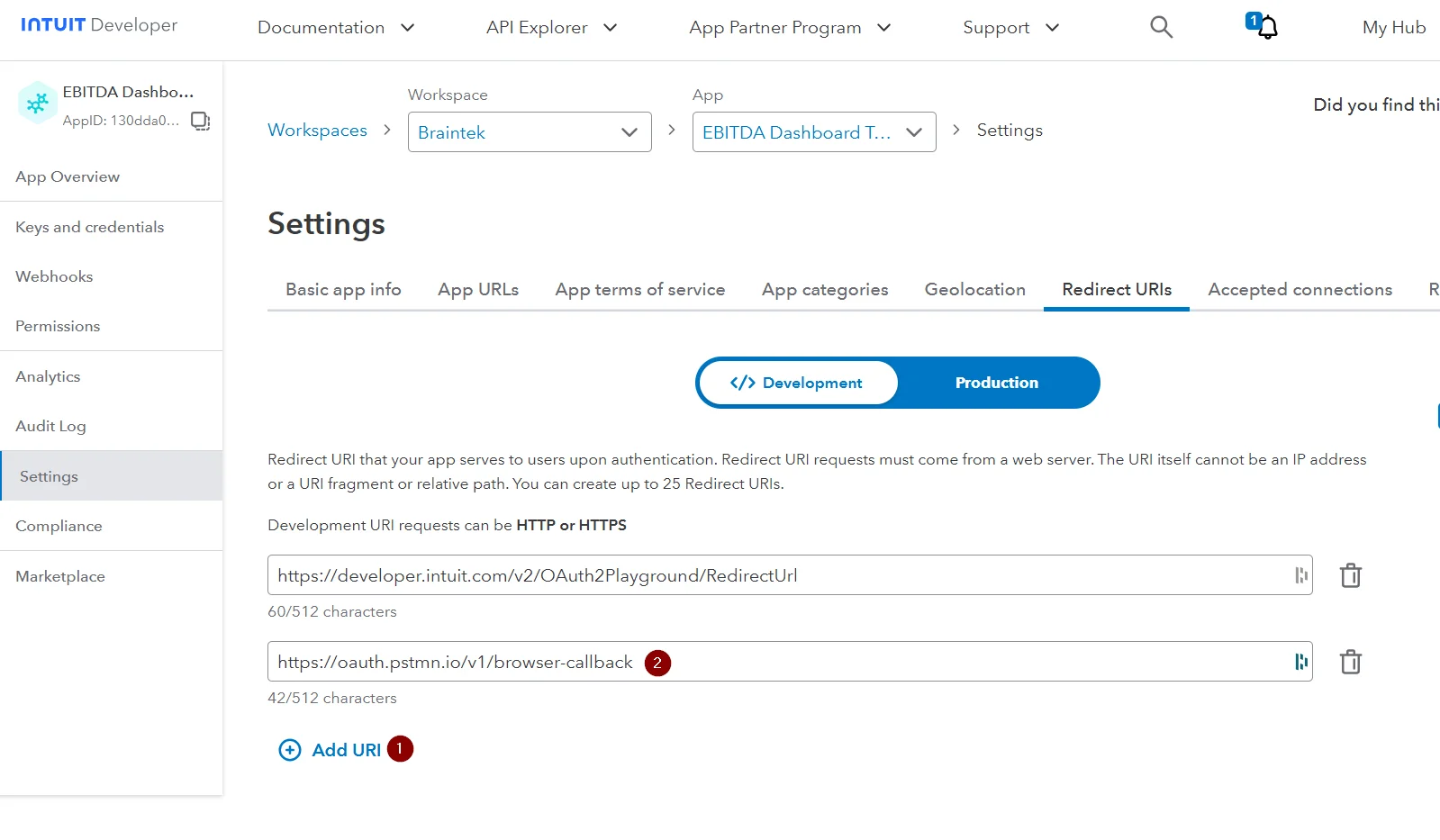Open My Hub link
Image resolution: width=1440 pixels, height=840 pixels.
(x=1394, y=28)
